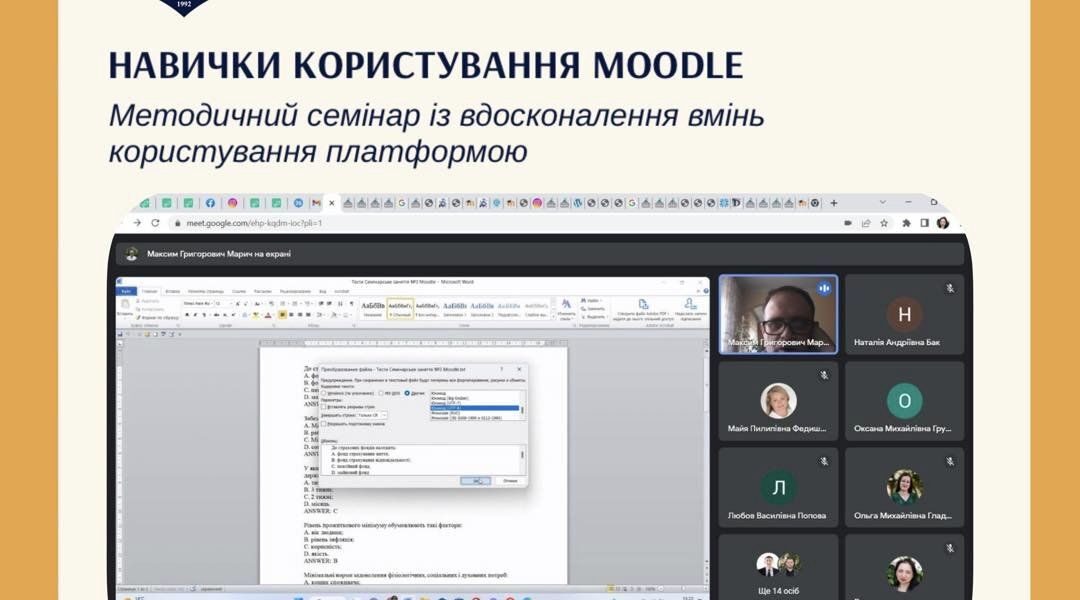Click request signatures icon in Word ribbon
The width and height of the screenshot is (1080, 600).
(690, 304)
